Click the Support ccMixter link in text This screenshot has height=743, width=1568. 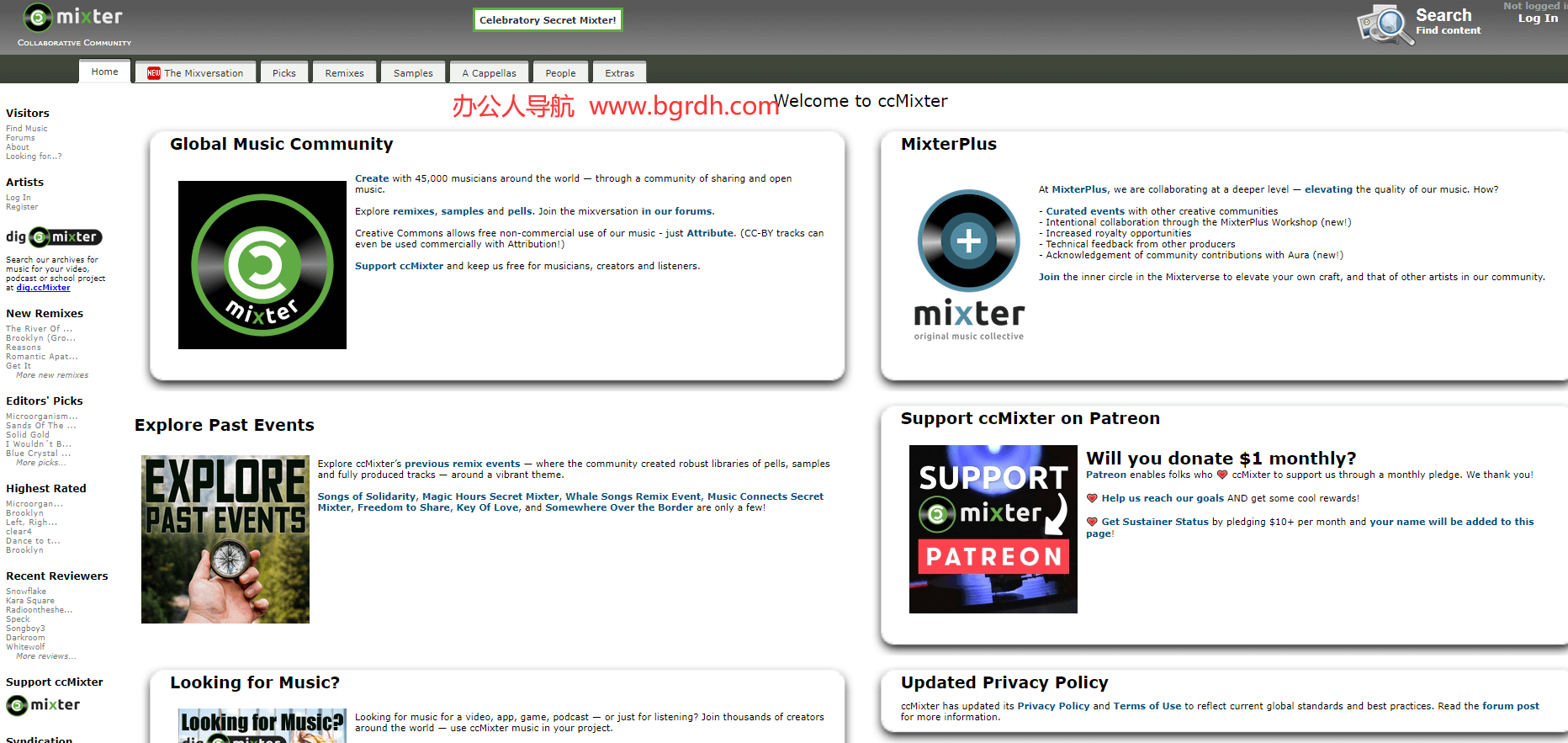[x=399, y=266]
